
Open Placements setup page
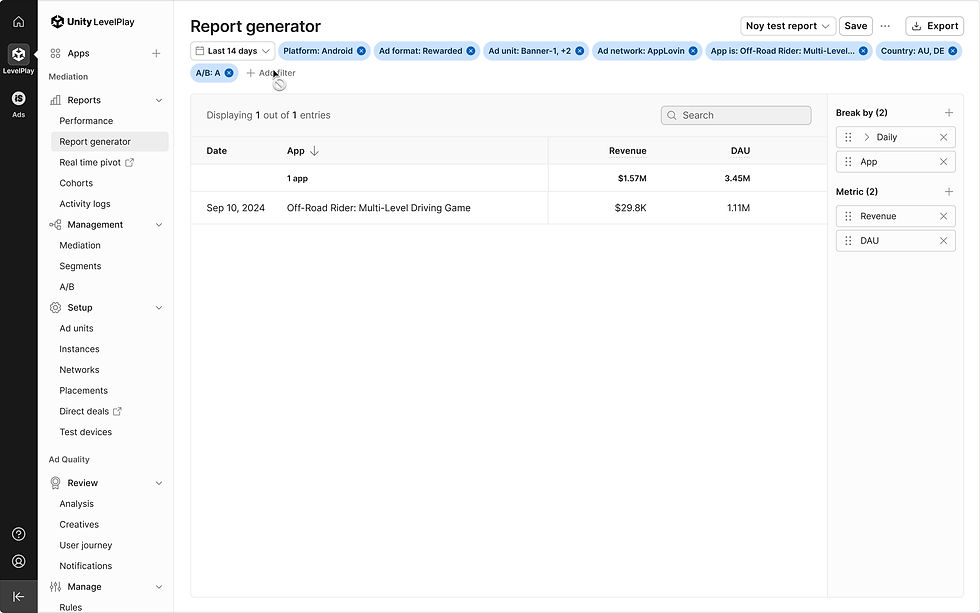click(x=84, y=391)
